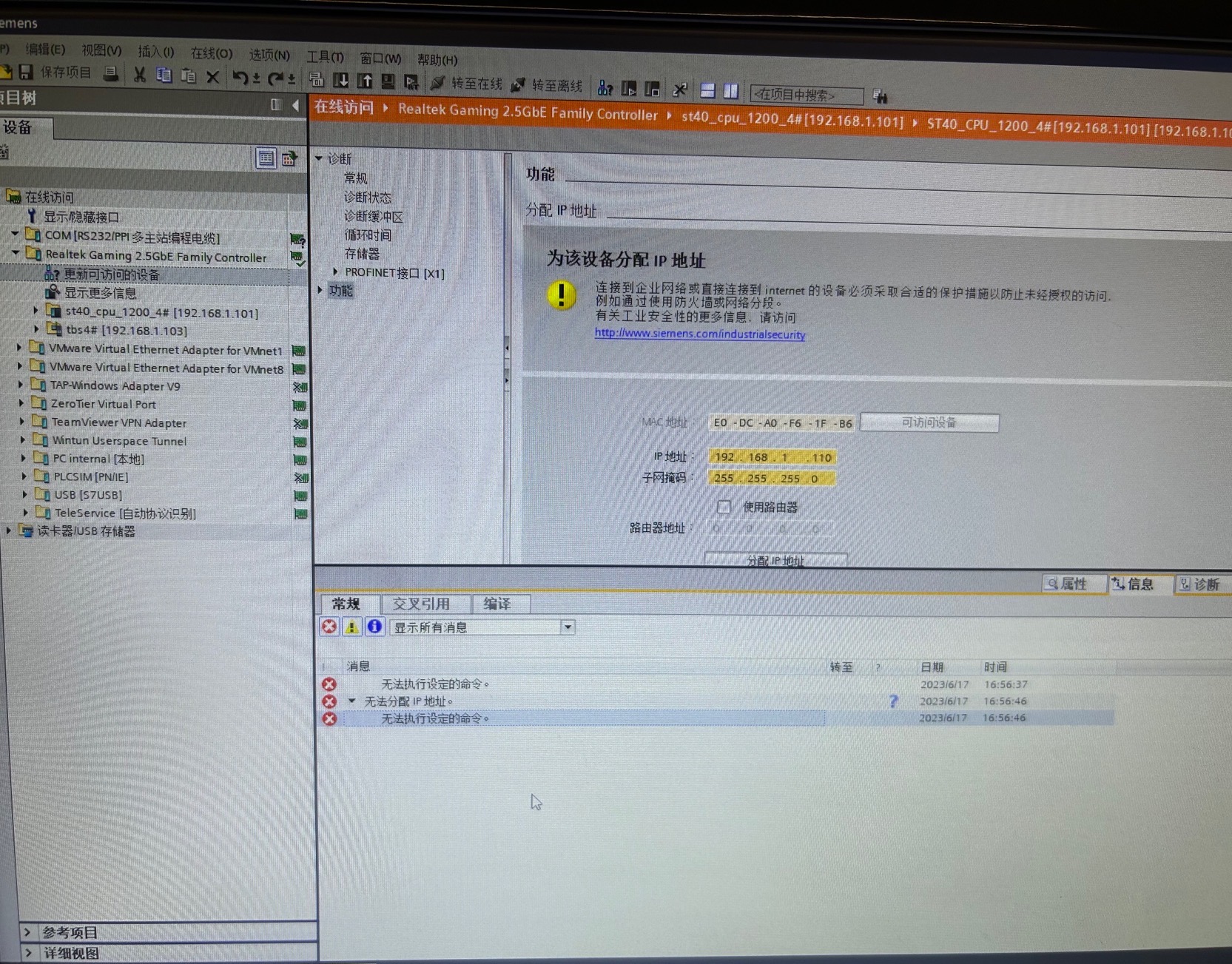Collapse the 诊断 tree node
The image size is (1232, 964).
(x=320, y=158)
